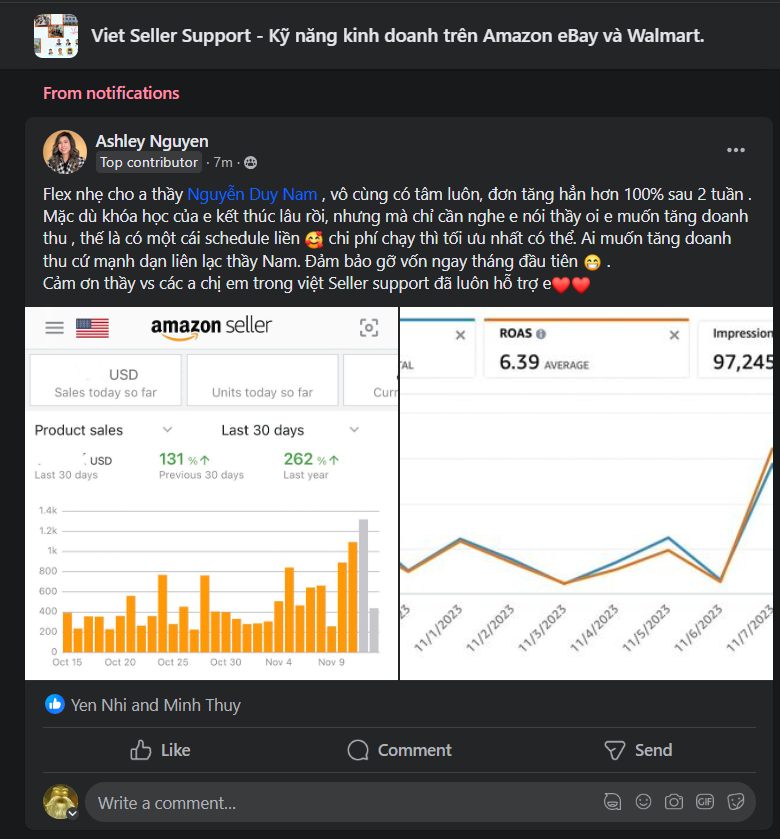Like the post by Ashley Nguyen
The image size is (780, 839).
160,750
